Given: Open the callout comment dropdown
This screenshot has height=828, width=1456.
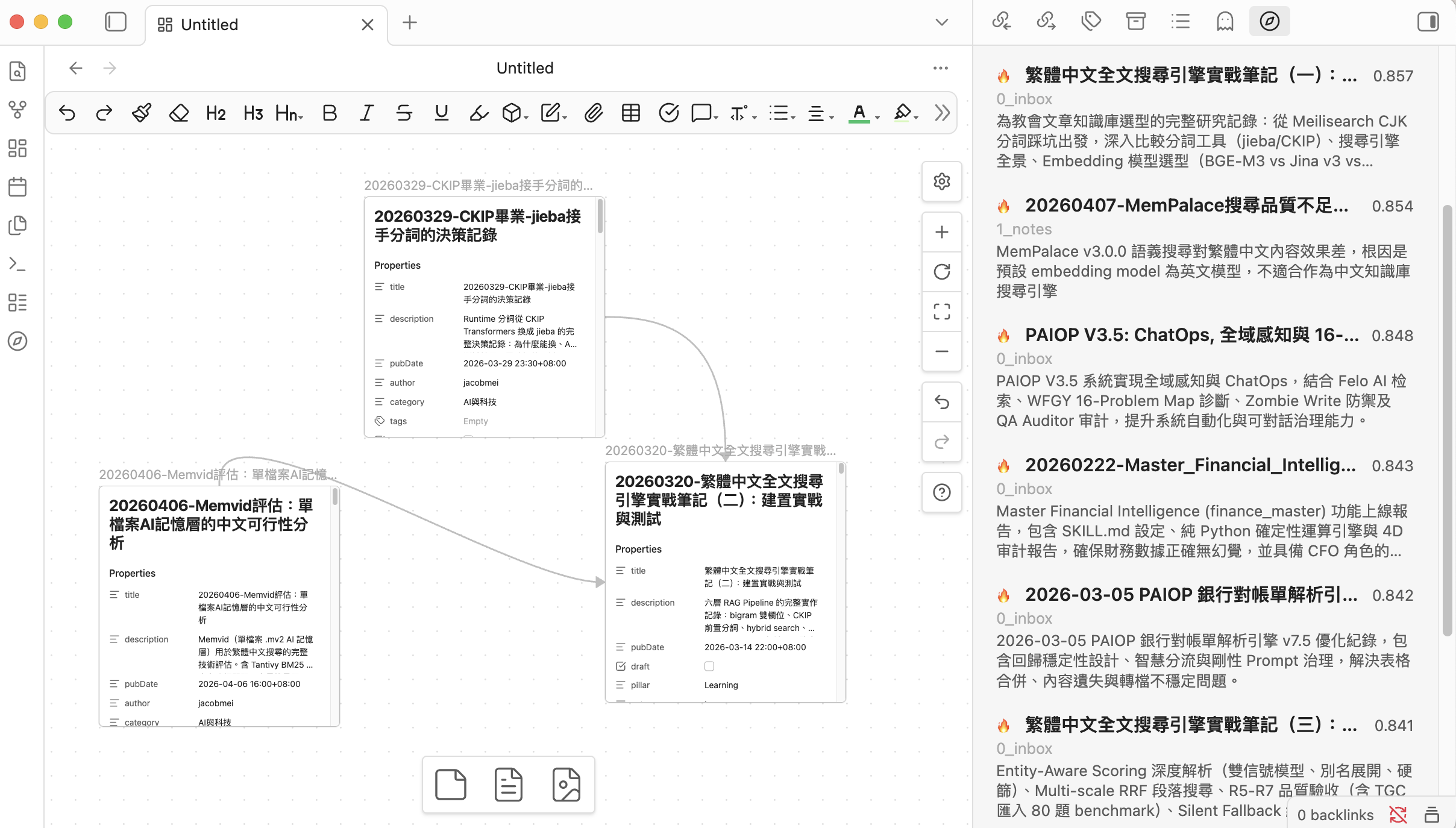Looking at the screenshot, I should coord(704,113).
